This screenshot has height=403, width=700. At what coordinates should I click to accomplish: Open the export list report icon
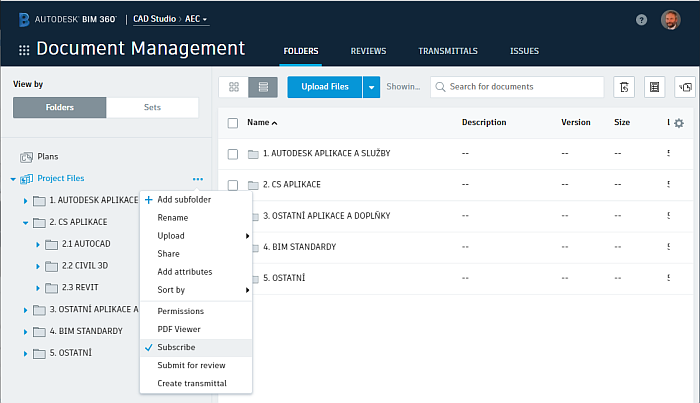click(654, 87)
